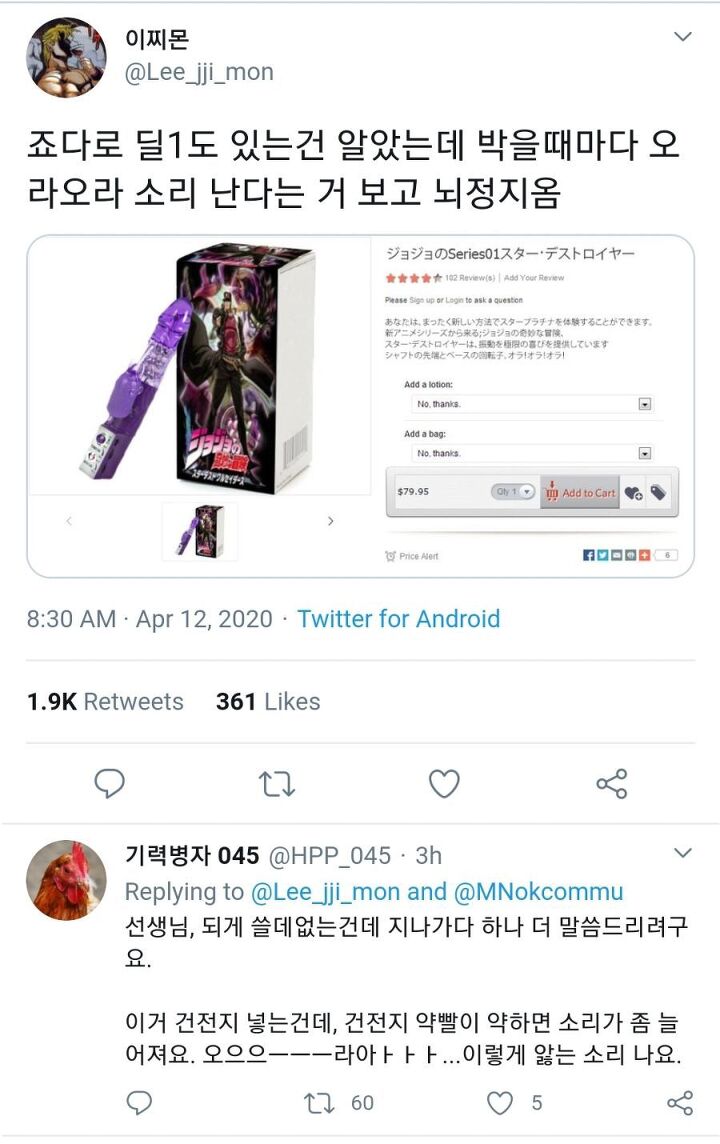Reply to HPP_045's comment
This screenshot has width=720, height=1144.
click(139, 1102)
